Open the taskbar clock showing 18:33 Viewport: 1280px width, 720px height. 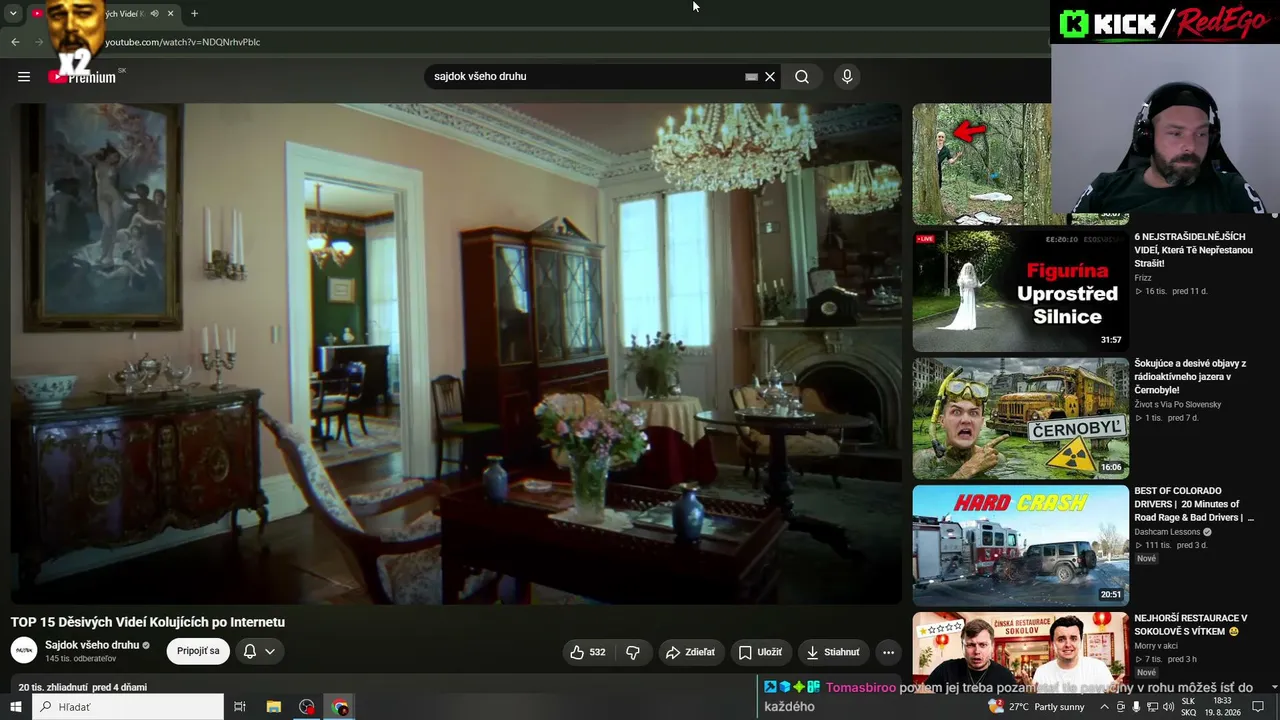(1223, 707)
